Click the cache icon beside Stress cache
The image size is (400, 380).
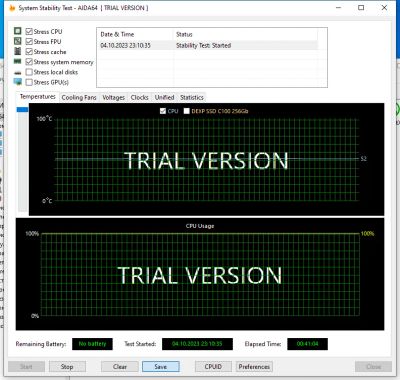pos(18,51)
